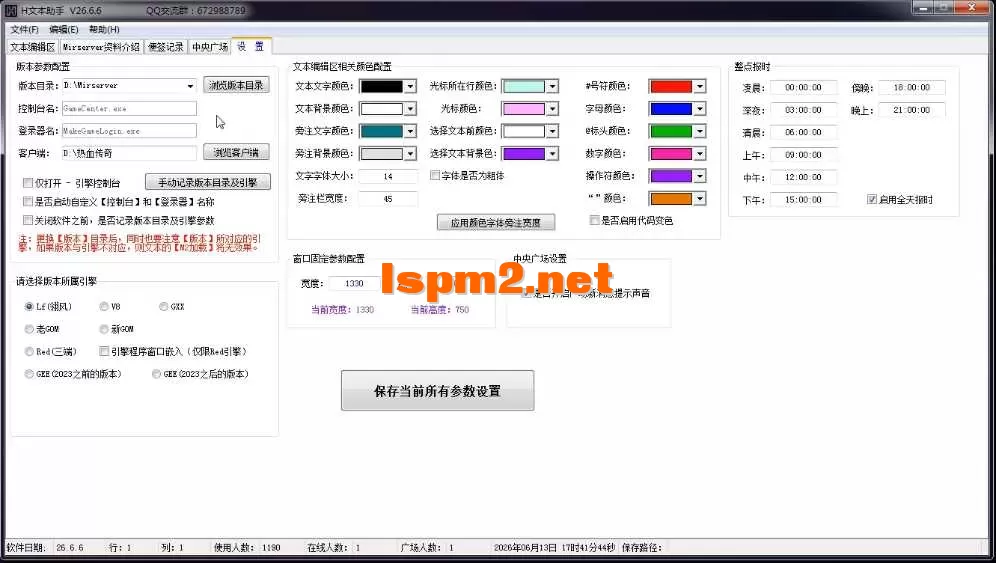Viewport: 996px width, 563px height.
Task: Open the 字母颜色 dropdown arrow
Action: 700,109
